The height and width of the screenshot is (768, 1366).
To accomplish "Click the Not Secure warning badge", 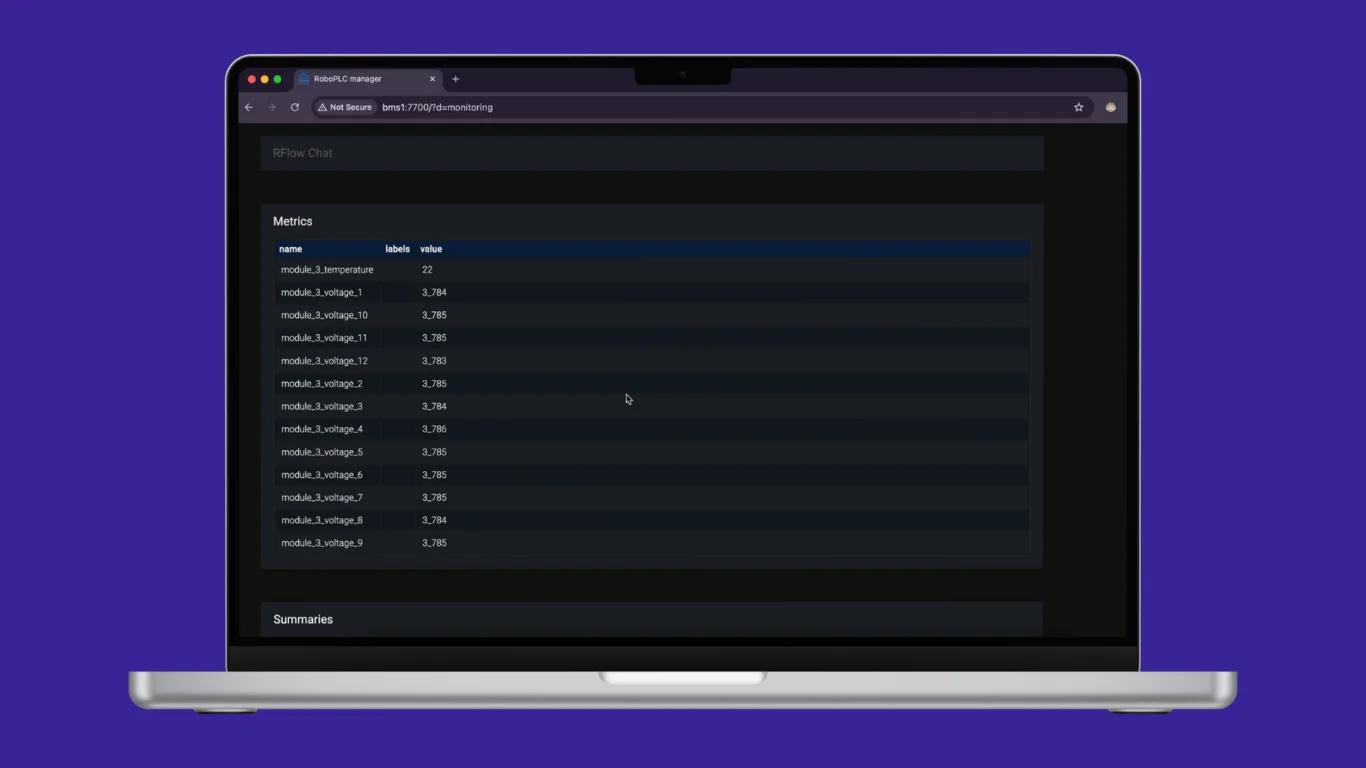I will [345, 107].
